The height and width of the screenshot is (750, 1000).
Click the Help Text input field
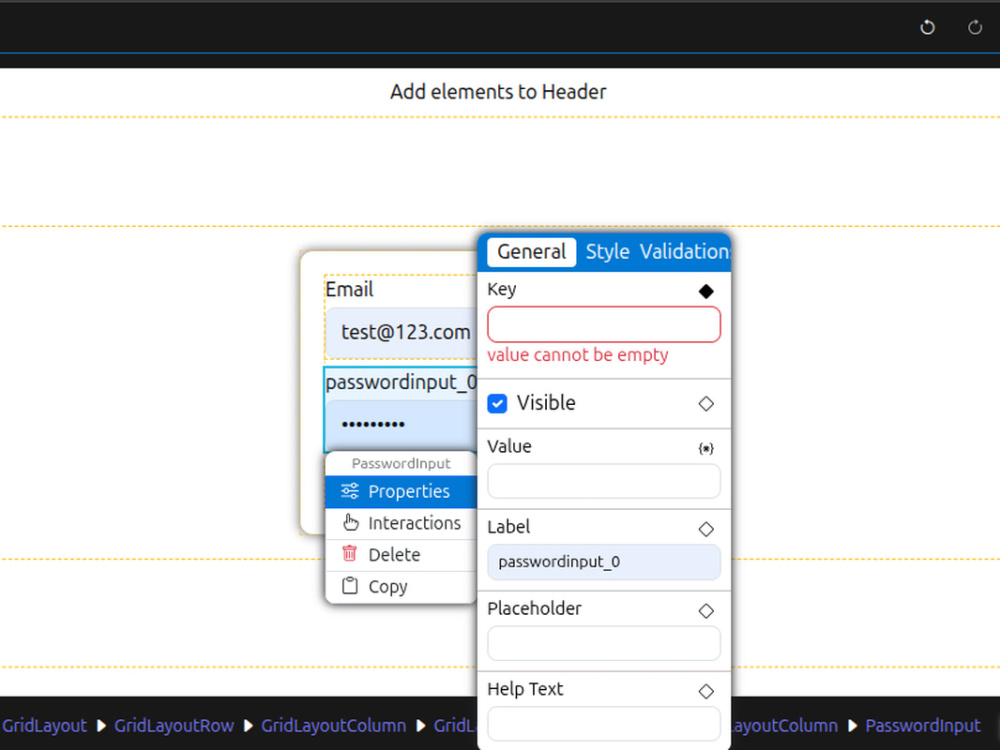click(604, 724)
